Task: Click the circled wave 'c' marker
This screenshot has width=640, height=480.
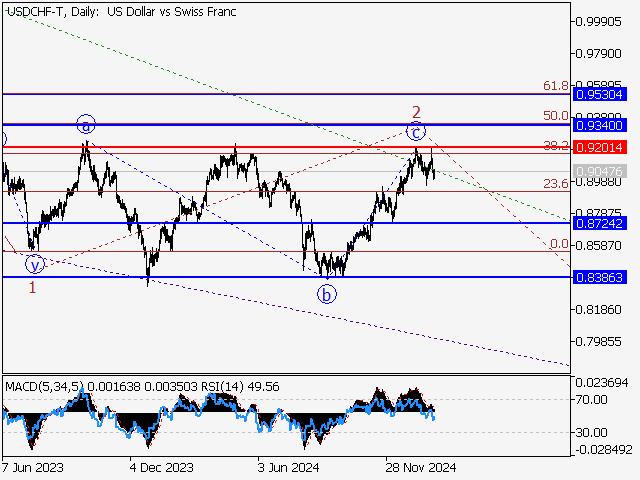Action: coord(416,131)
